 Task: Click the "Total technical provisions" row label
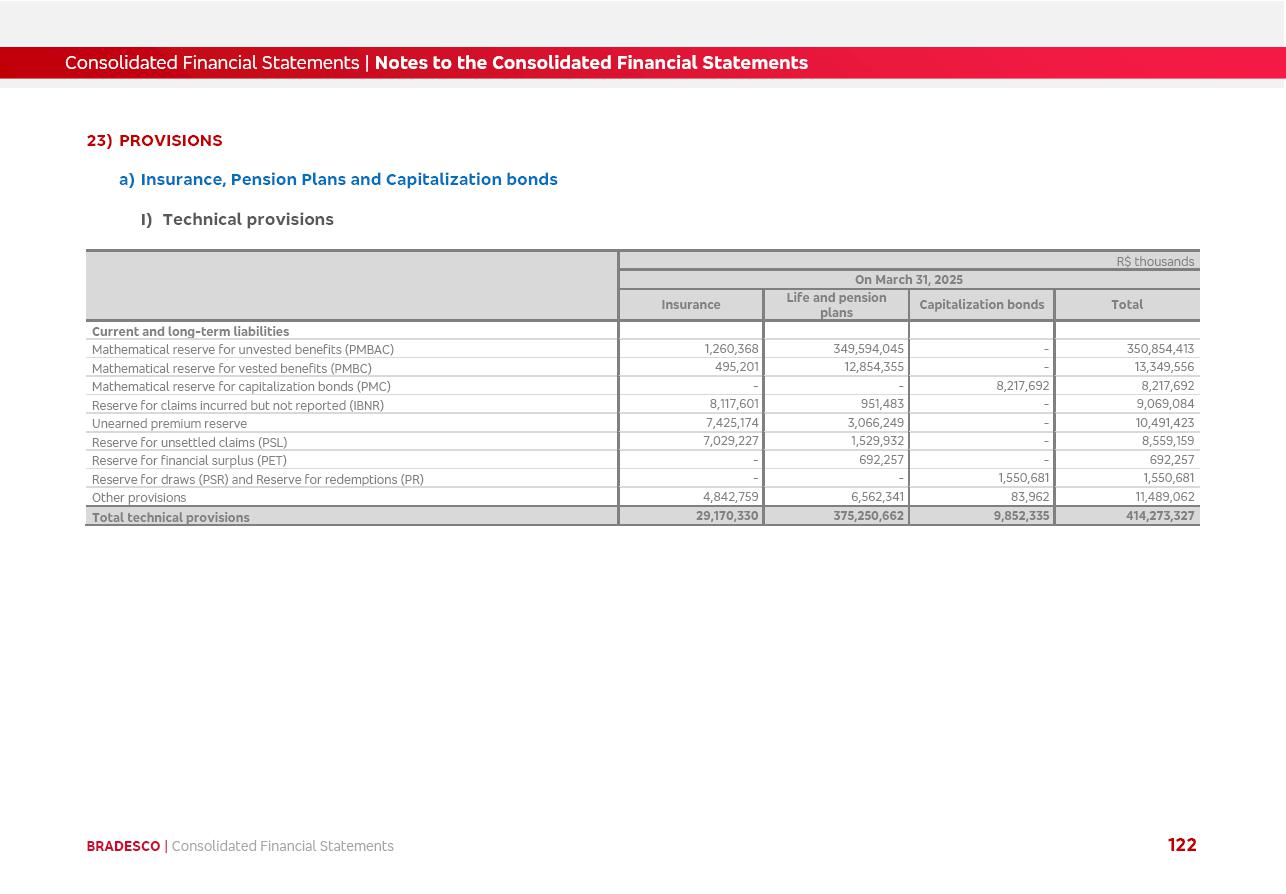tap(170, 518)
